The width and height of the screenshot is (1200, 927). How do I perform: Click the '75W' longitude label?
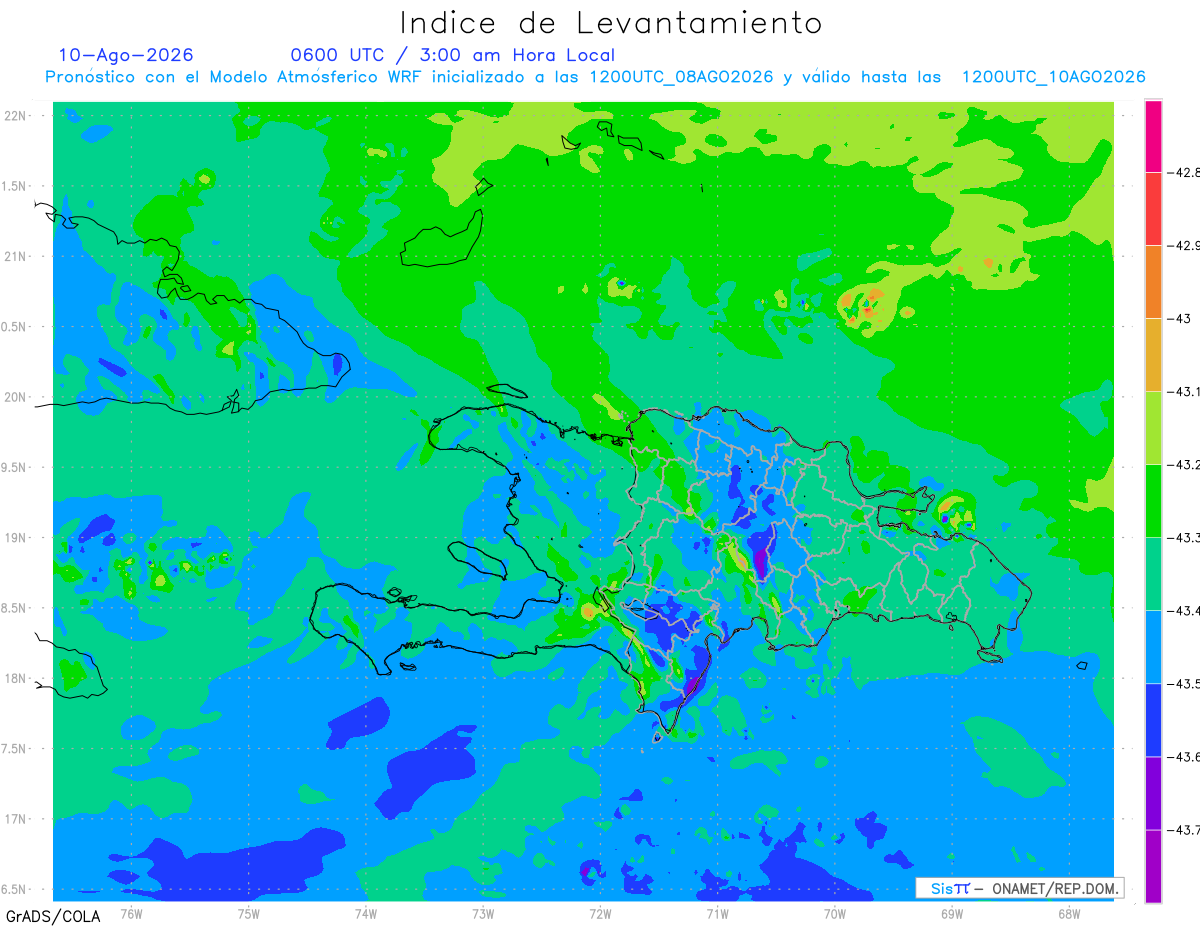tap(248, 913)
